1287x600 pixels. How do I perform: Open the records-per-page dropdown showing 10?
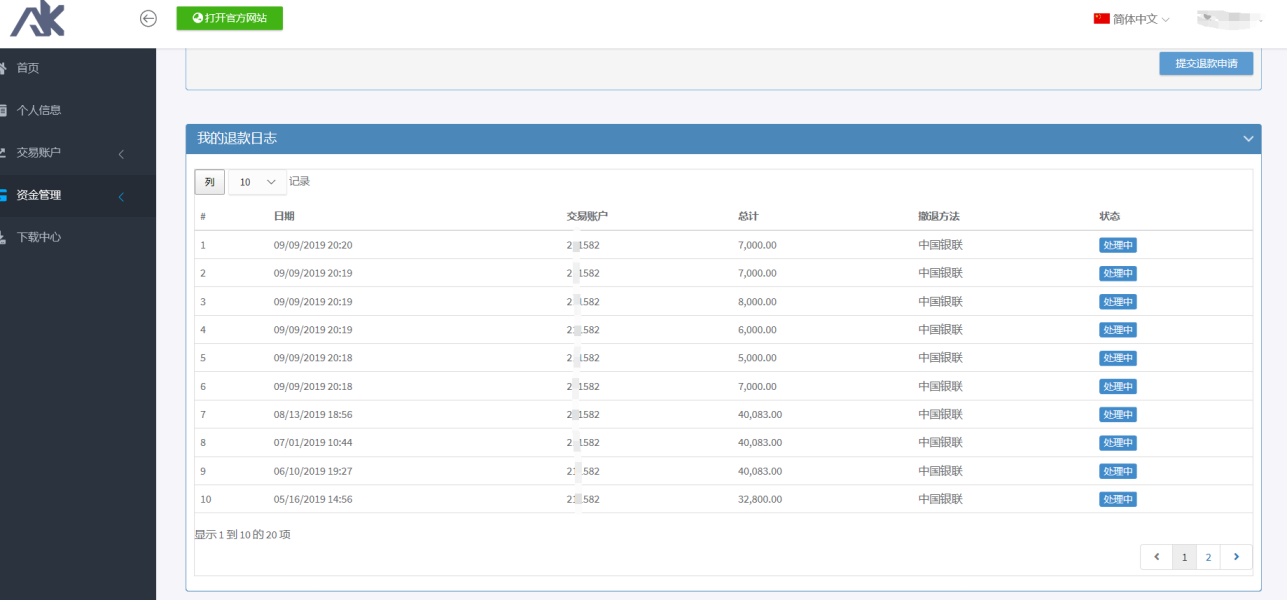[x=257, y=182]
